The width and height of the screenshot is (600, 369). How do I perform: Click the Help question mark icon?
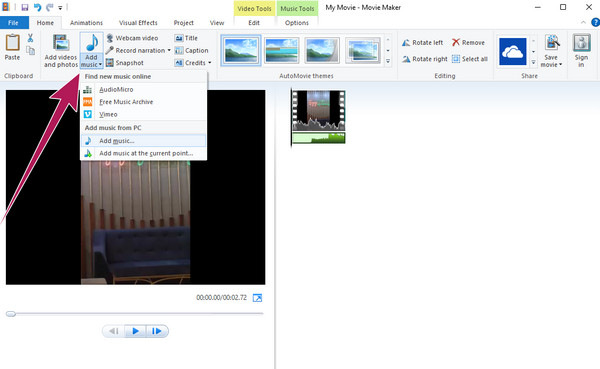click(x=595, y=23)
